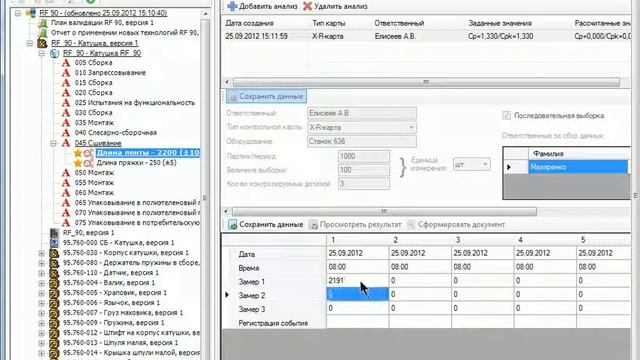The height and width of the screenshot is (360, 640).
Task: Click Замер 2 cell in column 2
Action: click(x=420, y=294)
